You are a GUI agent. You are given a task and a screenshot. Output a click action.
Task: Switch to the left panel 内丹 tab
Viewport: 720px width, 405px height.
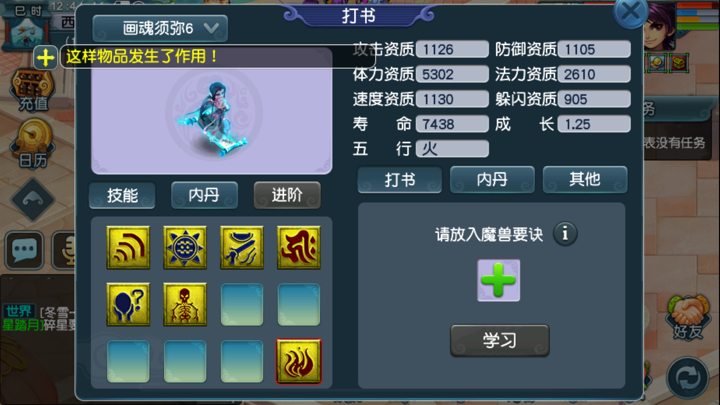204,195
